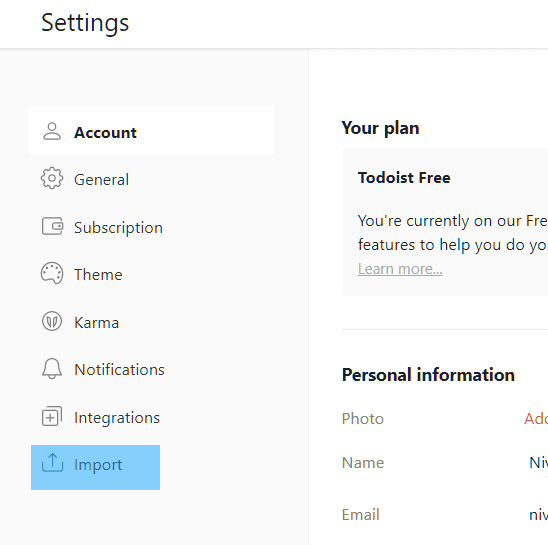Click the Subscription wallet icon

click(x=52, y=226)
